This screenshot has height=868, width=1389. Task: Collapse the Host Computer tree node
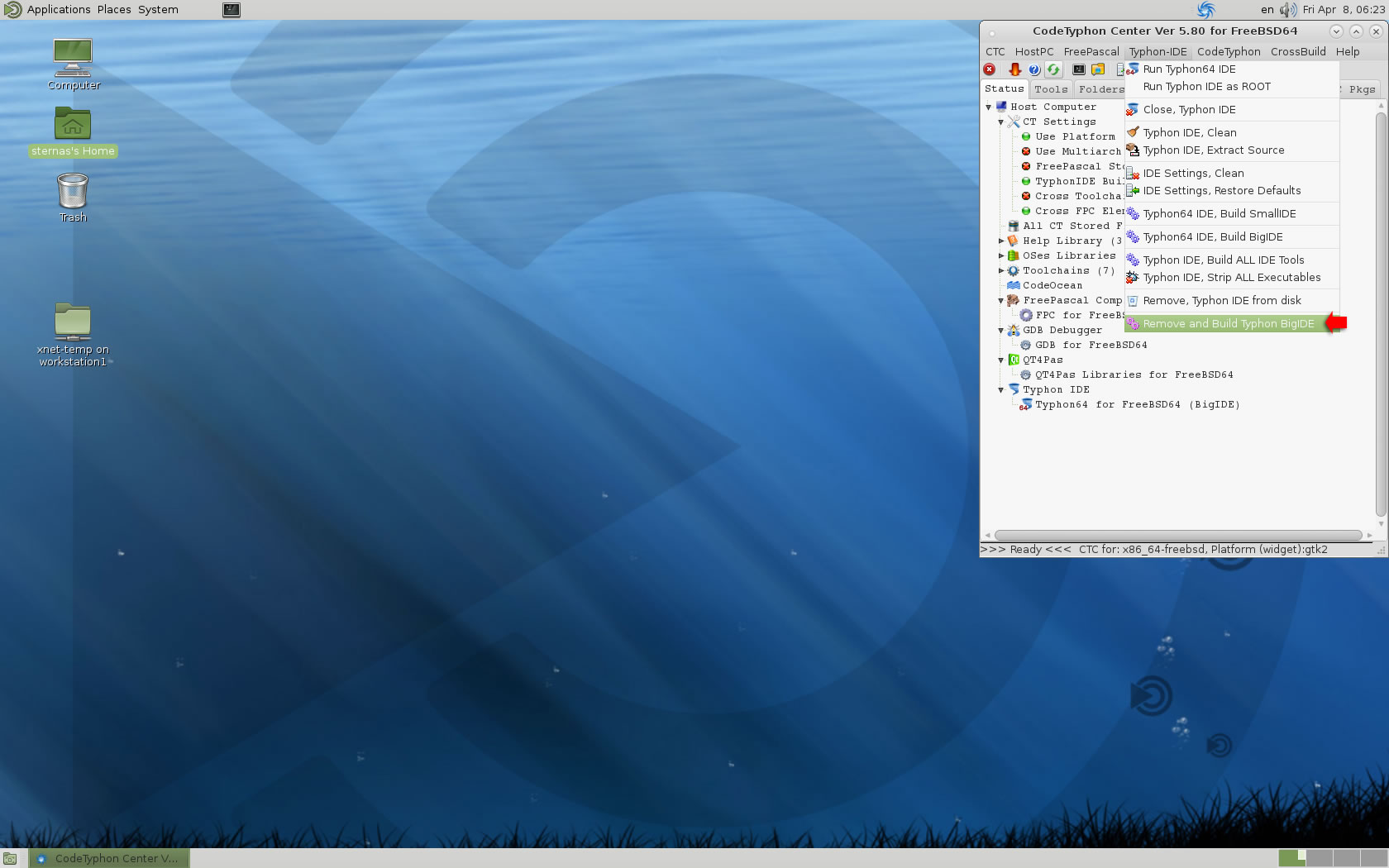(988, 107)
